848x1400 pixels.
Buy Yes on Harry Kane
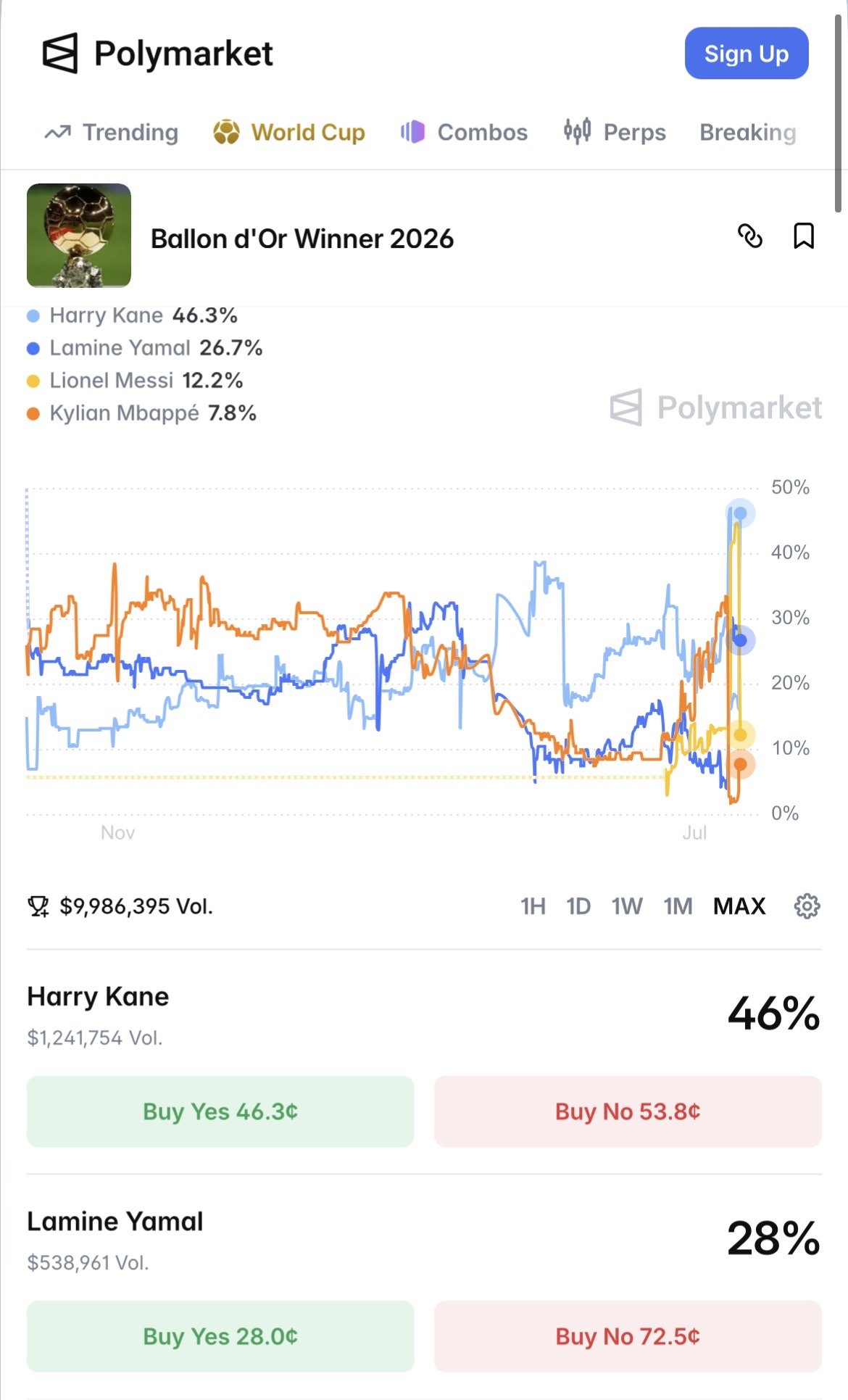click(x=220, y=1111)
